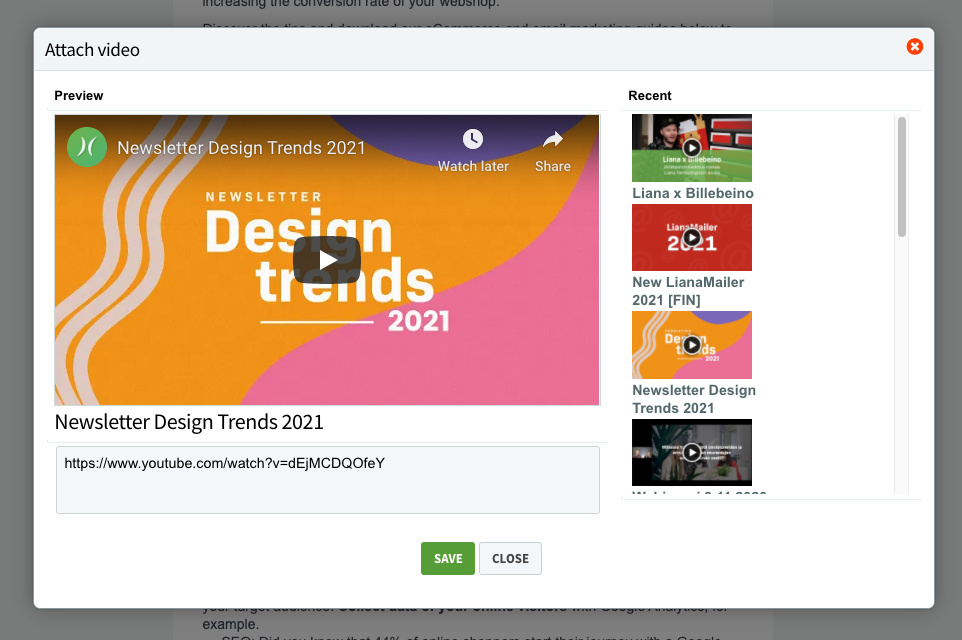This screenshot has width=962, height=640.
Task: Open the video title link in preview player
Action: (x=241, y=148)
